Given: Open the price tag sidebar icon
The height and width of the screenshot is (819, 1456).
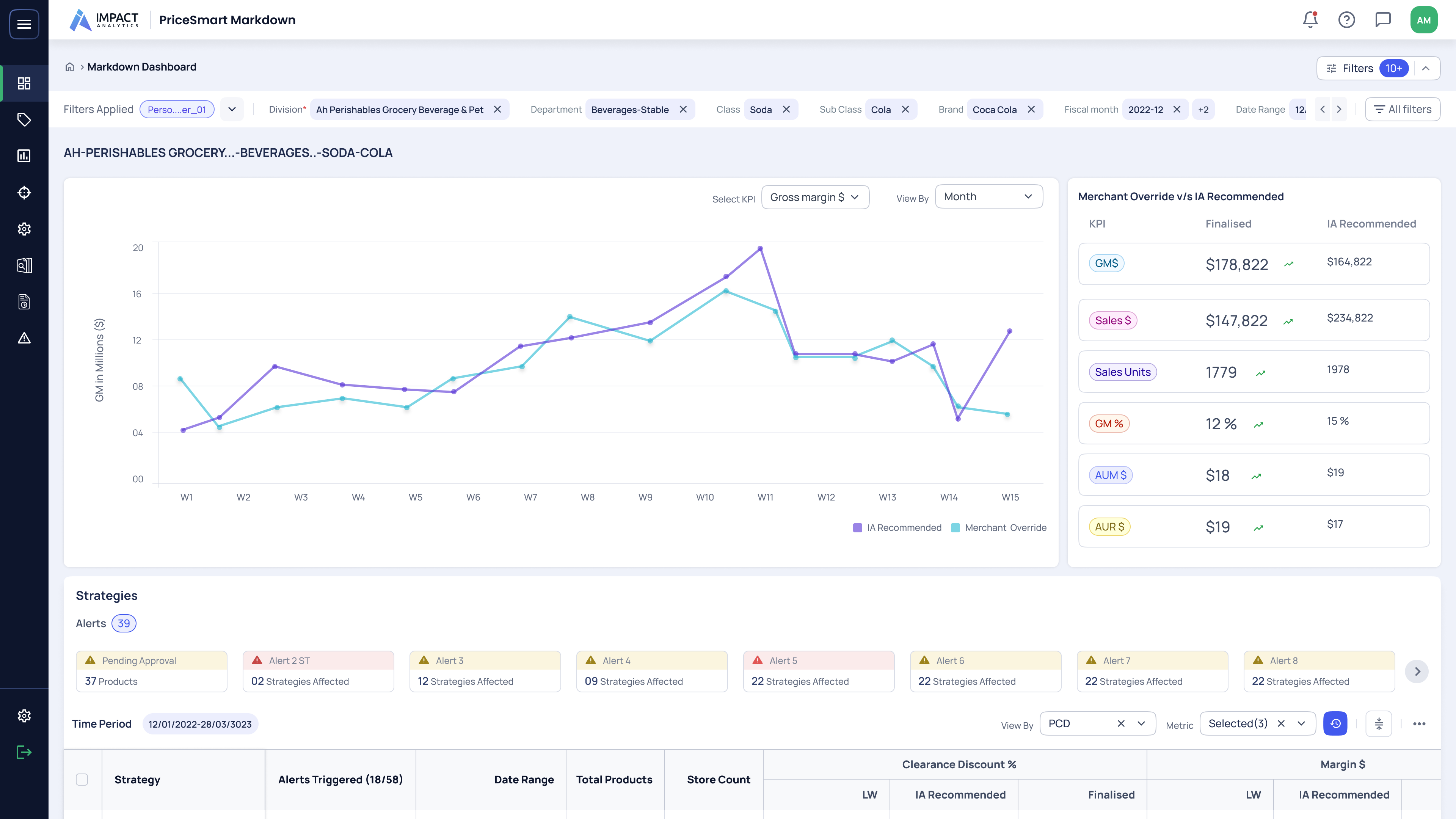Looking at the screenshot, I should point(24,119).
